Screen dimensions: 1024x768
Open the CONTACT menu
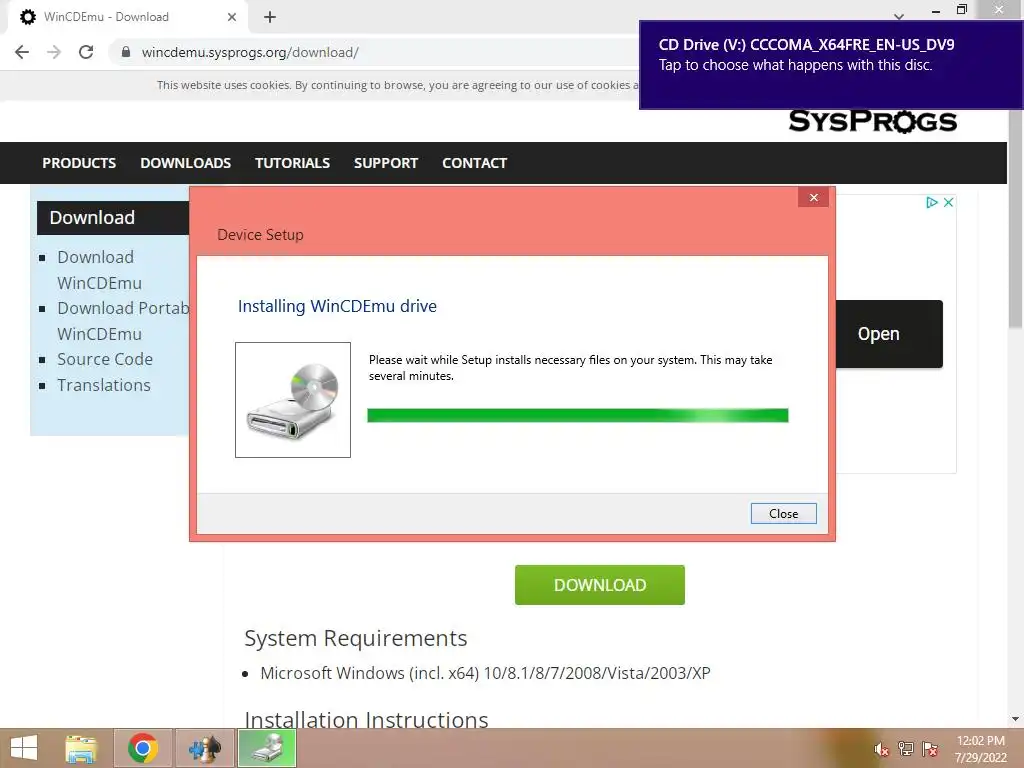pyautogui.click(x=474, y=163)
